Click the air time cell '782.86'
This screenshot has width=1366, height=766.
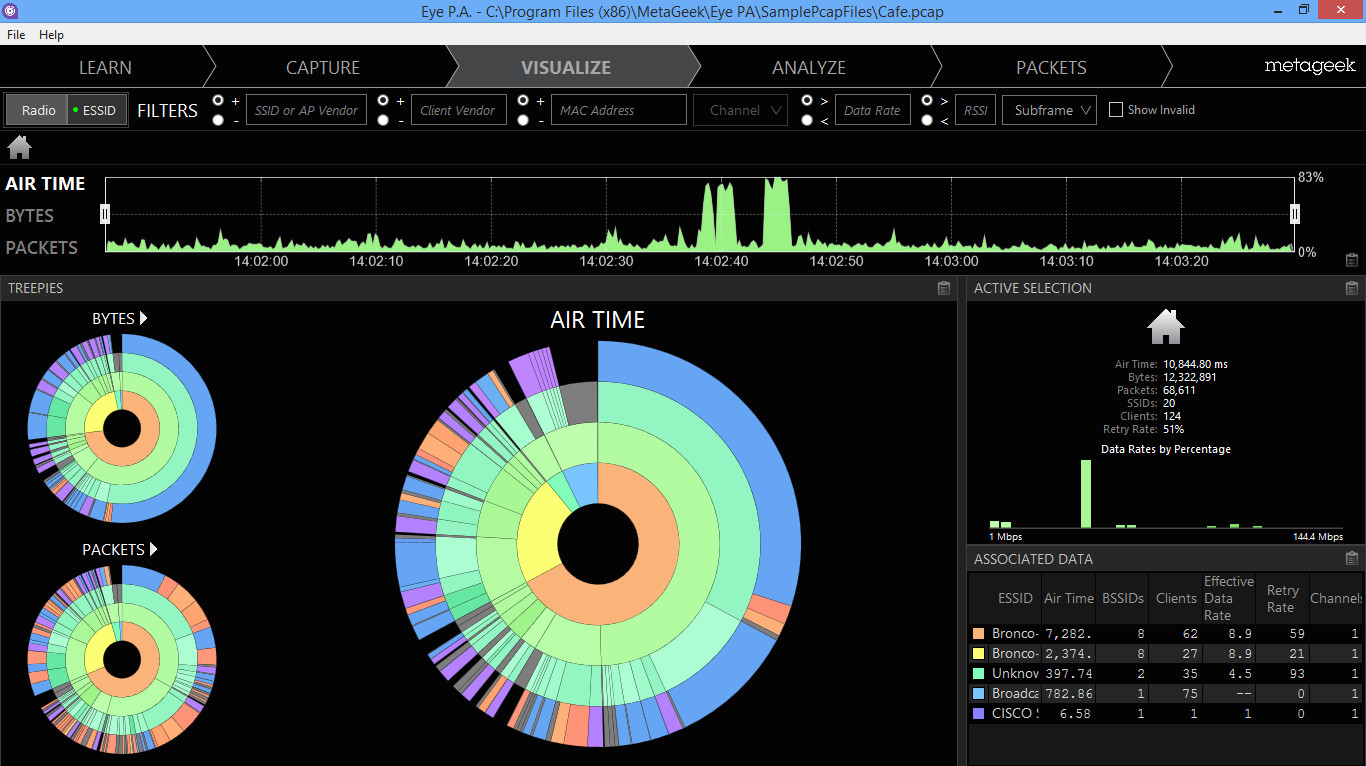pos(1068,694)
